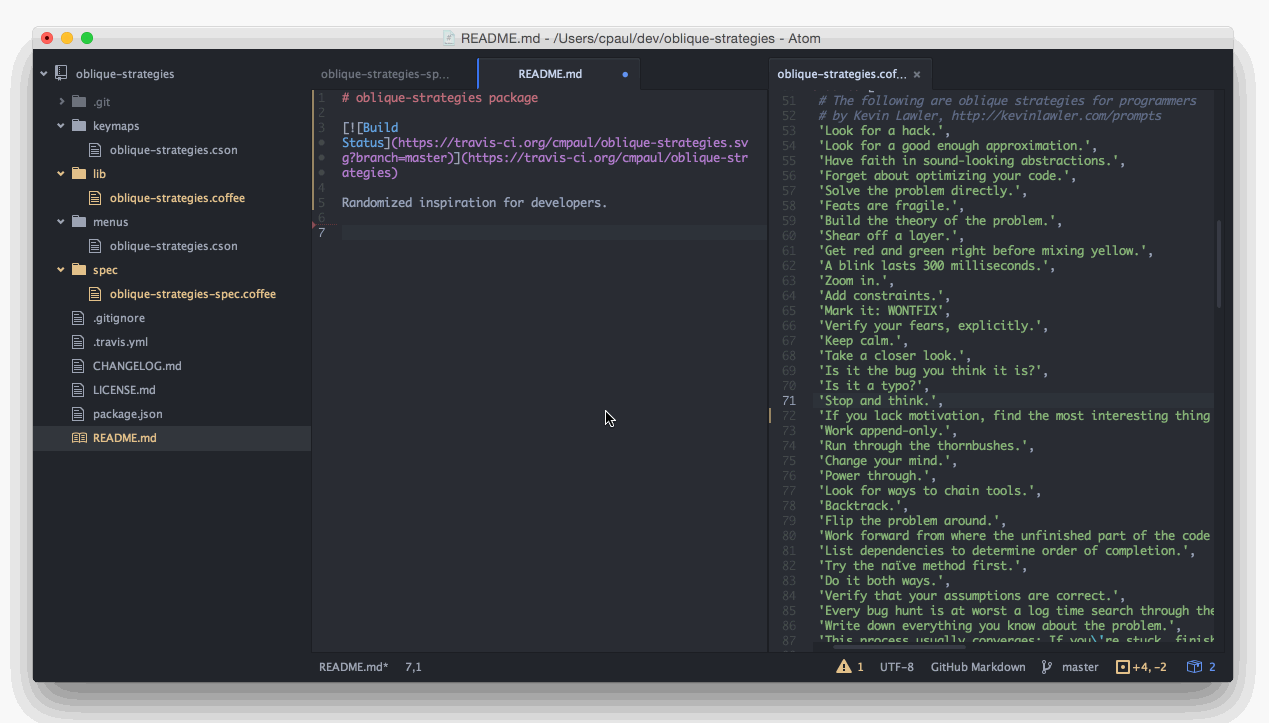The width and height of the screenshot is (1269, 723).
Task: Click the document proxy icon in title bar
Action: (x=450, y=38)
